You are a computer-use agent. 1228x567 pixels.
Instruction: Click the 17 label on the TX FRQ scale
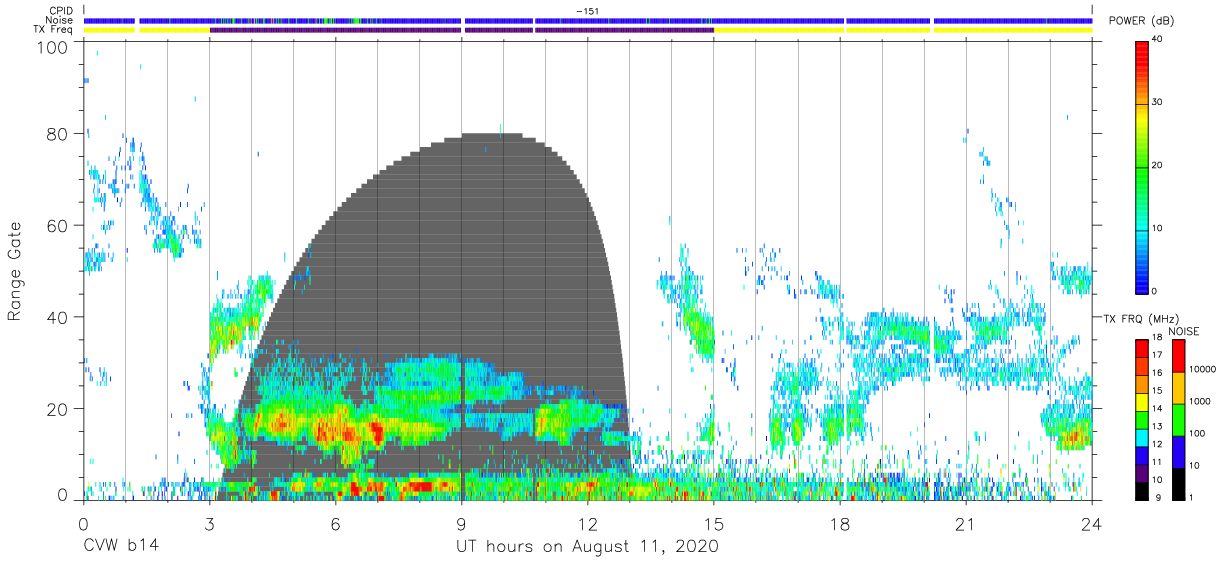1157,355
